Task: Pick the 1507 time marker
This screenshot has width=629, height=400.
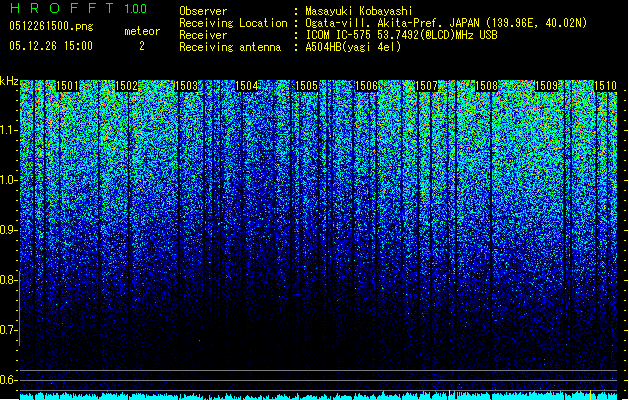Action: [426, 86]
